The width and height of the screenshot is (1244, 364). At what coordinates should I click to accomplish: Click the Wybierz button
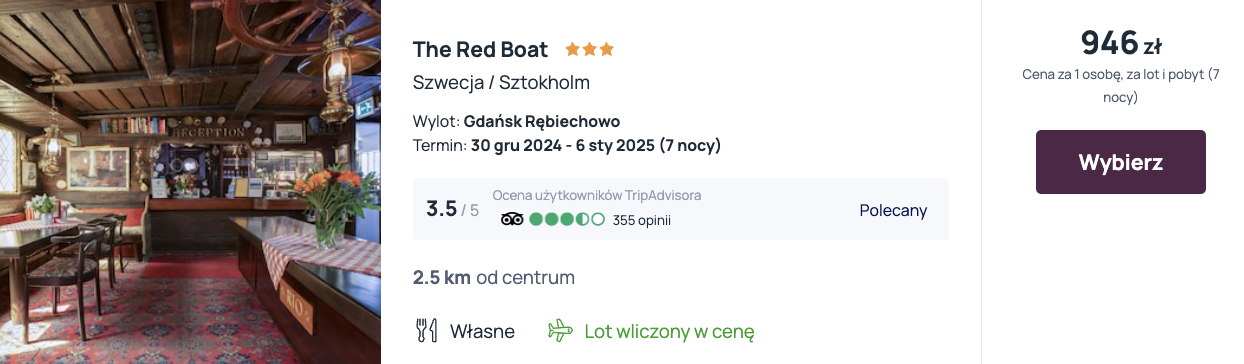(x=1120, y=162)
